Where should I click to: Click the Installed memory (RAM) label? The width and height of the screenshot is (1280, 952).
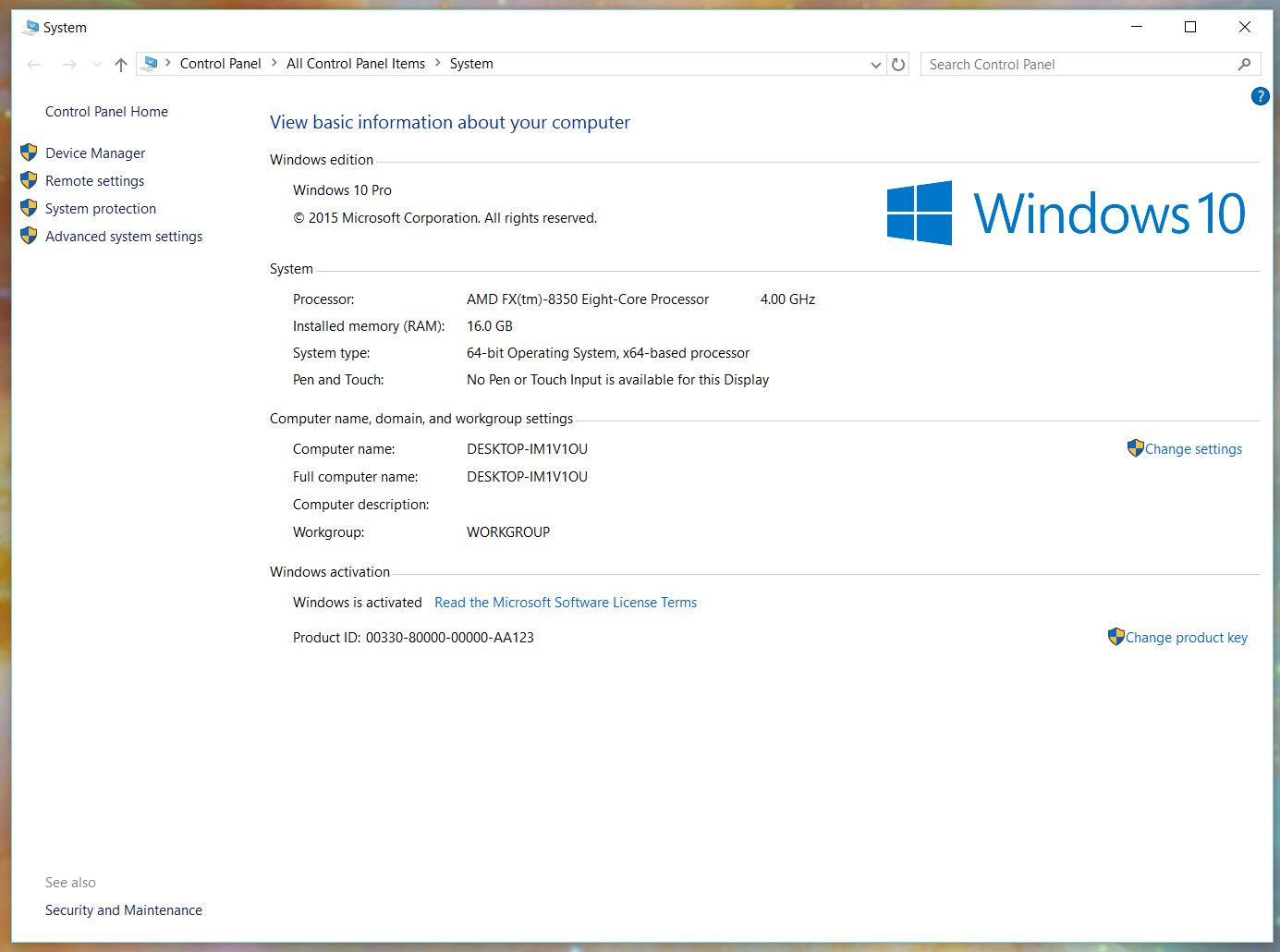click(369, 326)
